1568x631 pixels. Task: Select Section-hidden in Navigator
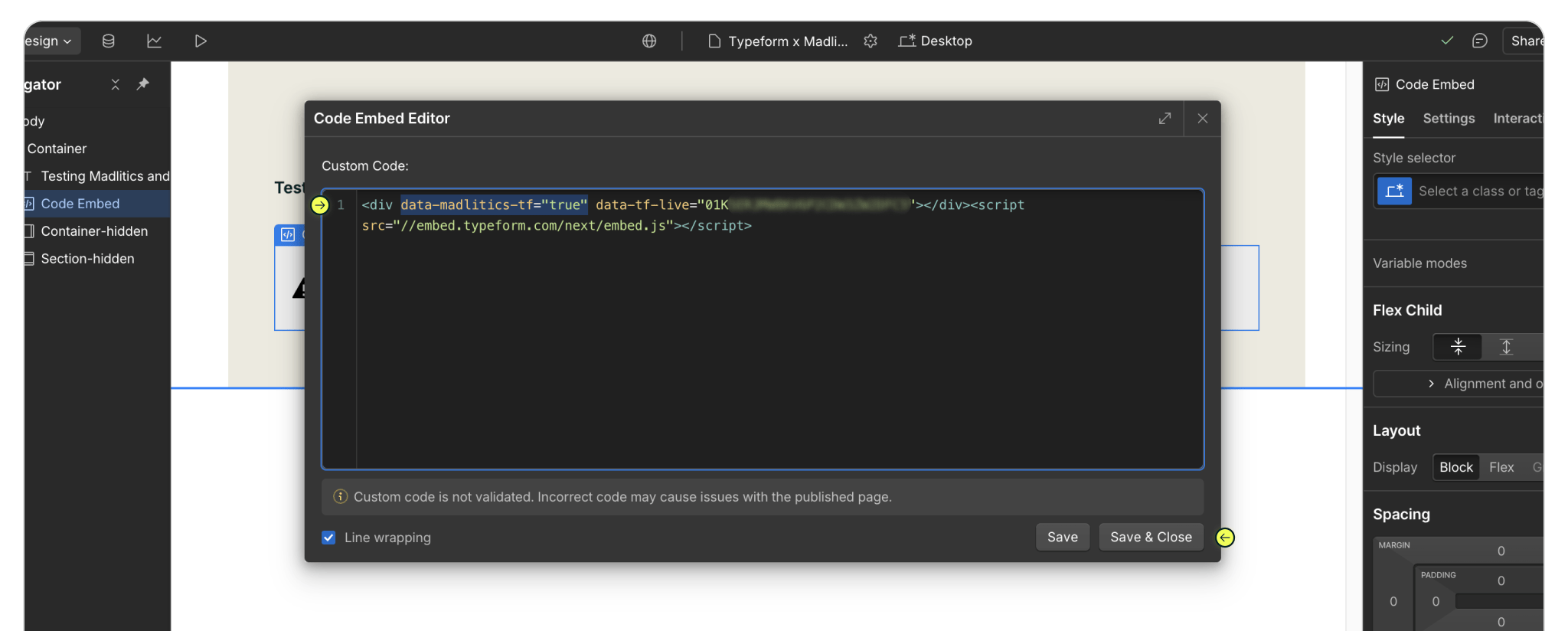(97, 259)
